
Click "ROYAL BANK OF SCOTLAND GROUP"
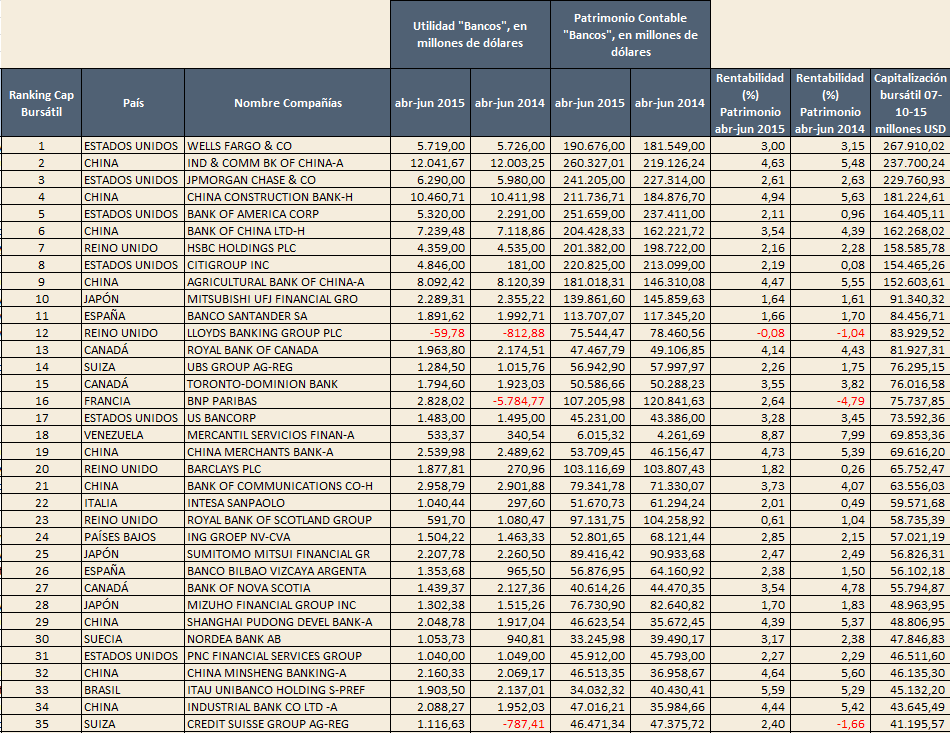(288, 519)
